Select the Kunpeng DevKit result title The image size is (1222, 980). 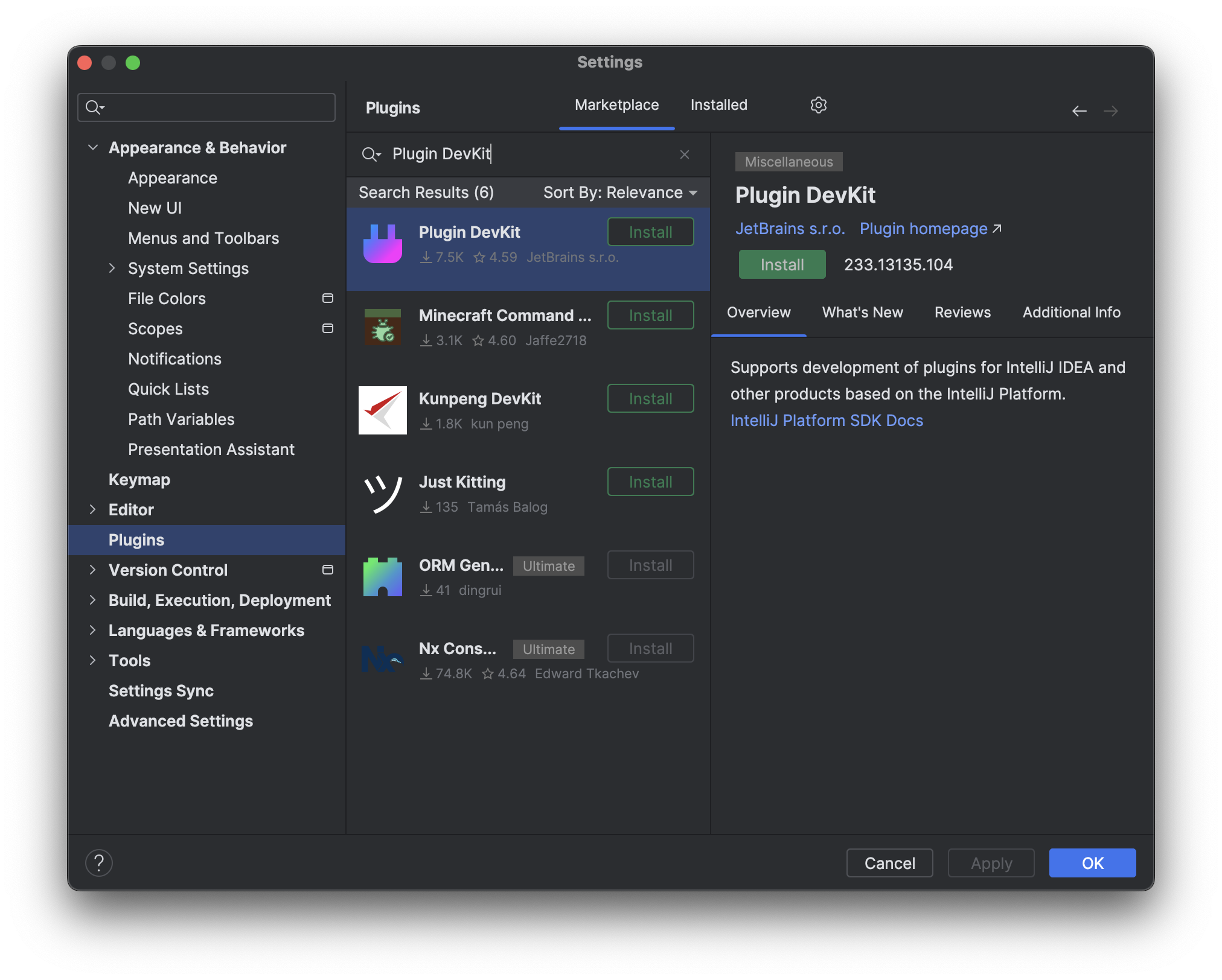click(480, 399)
